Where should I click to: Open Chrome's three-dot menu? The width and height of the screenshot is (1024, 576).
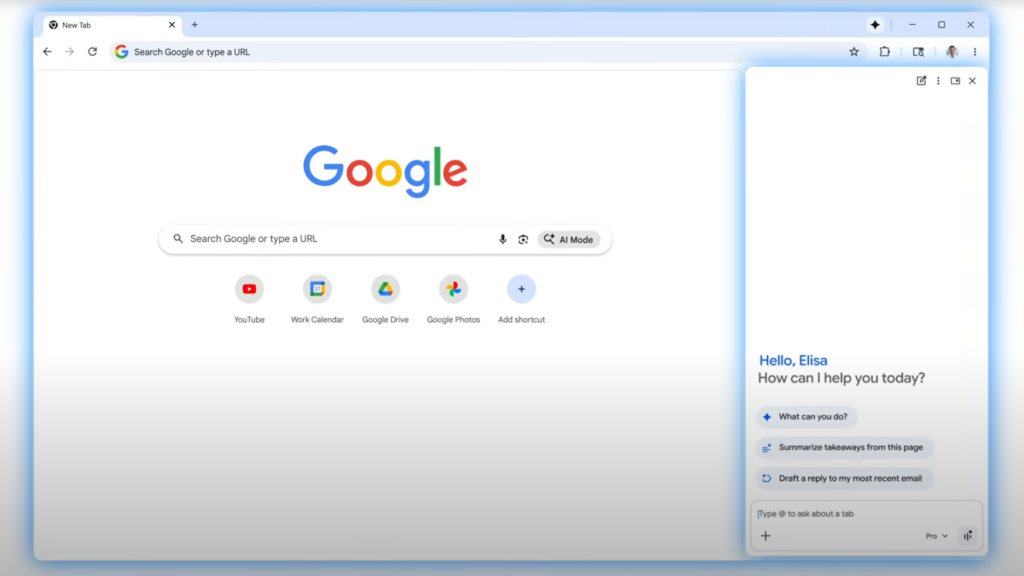click(x=975, y=52)
